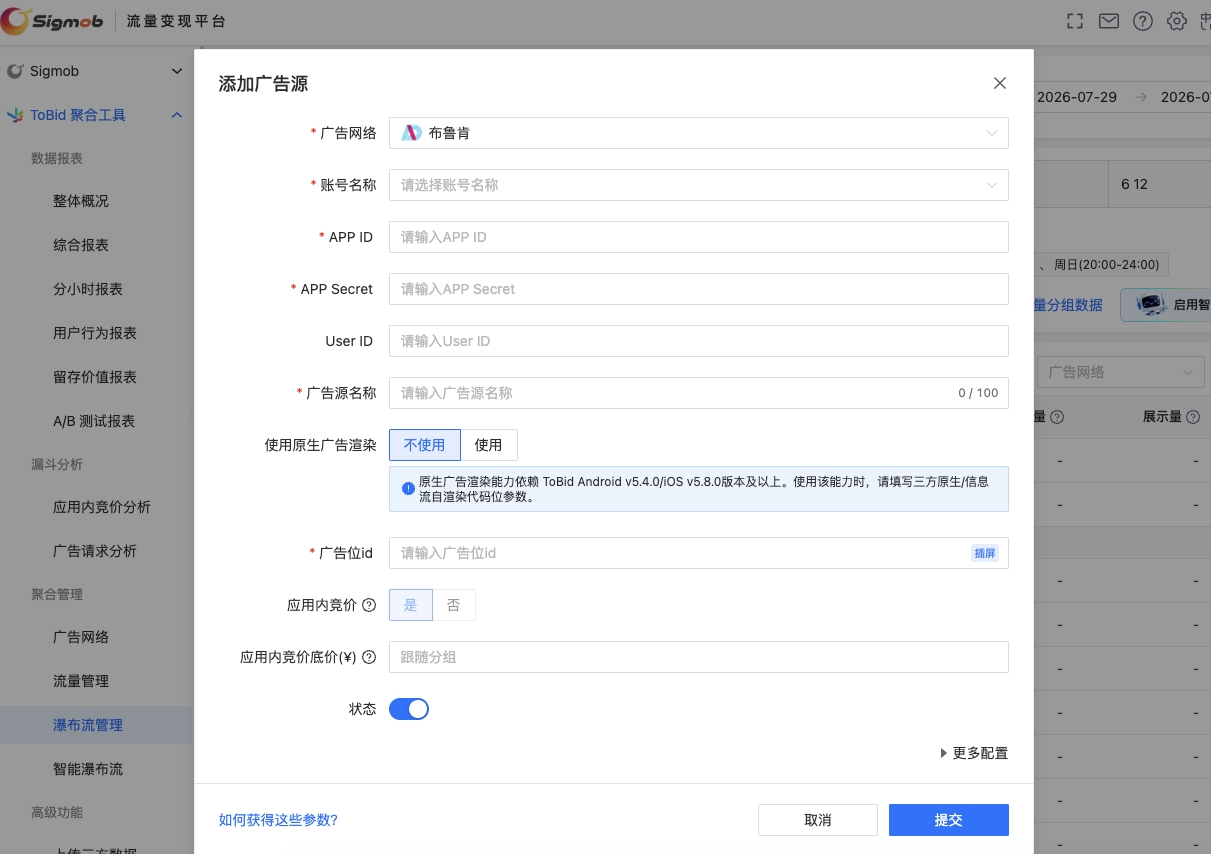The height and width of the screenshot is (854, 1211).
Task: Open 瀑布流管理 in the sidebar
Action: (x=88, y=725)
